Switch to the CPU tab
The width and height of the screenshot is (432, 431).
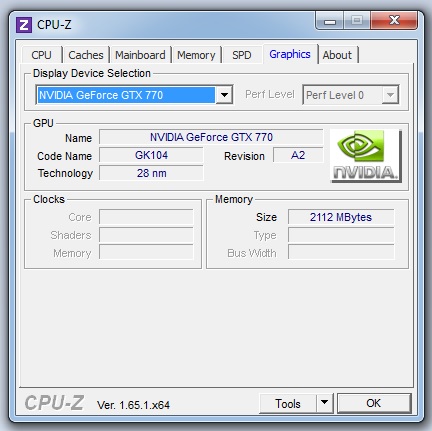click(x=41, y=55)
